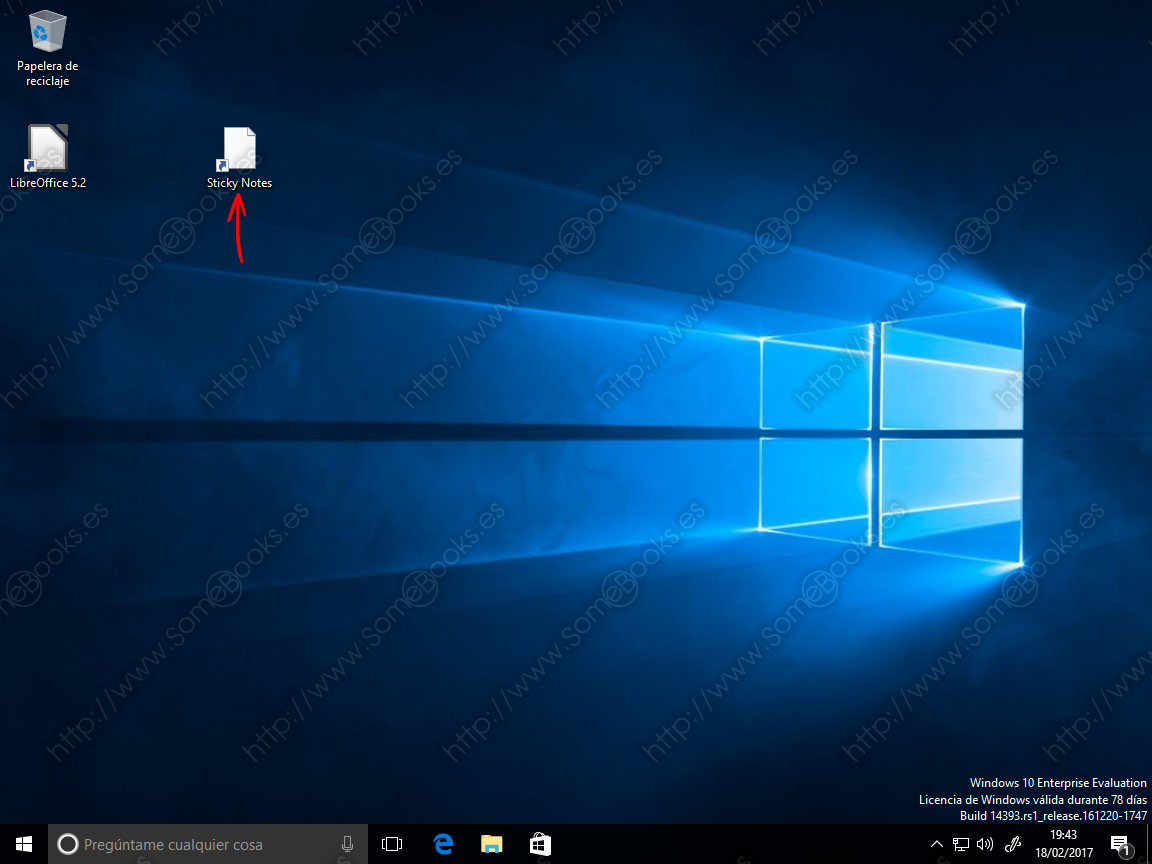Screen dimensions: 1152x864
Task: Expand the hidden tray icons chevron
Action: pyautogui.click(x=936, y=844)
